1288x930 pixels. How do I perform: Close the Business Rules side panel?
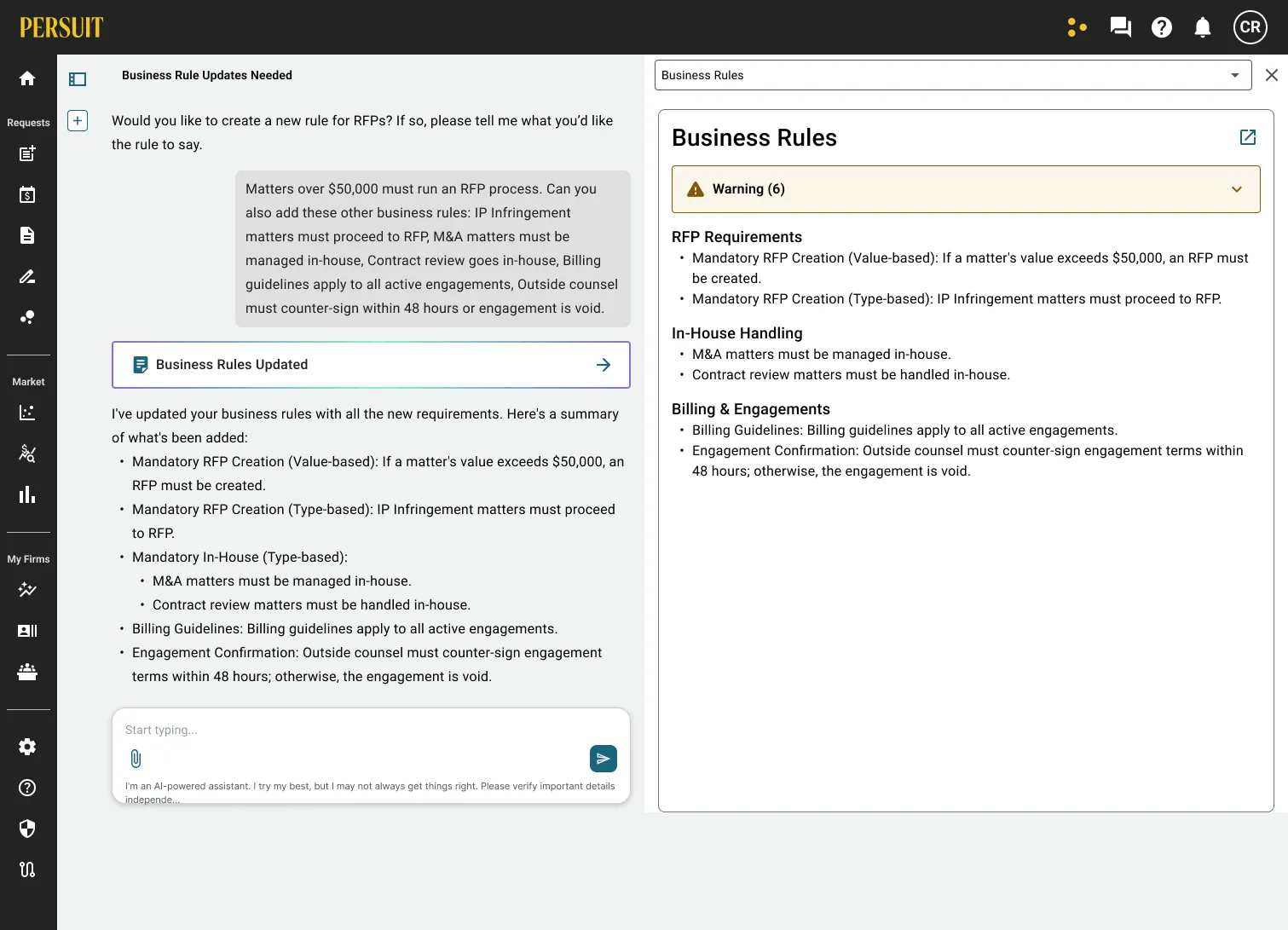(x=1272, y=75)
